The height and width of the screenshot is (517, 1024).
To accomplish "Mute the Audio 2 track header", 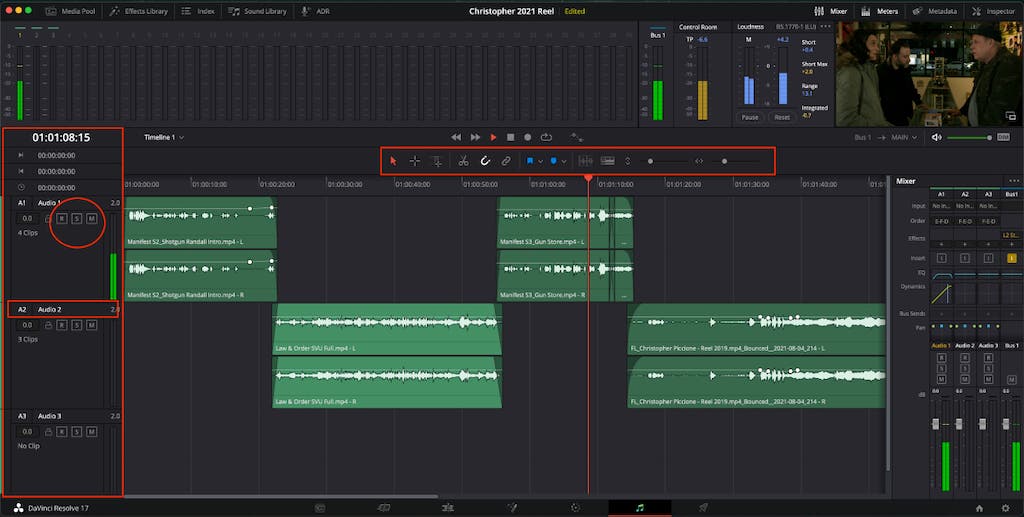I will point(91,324).
